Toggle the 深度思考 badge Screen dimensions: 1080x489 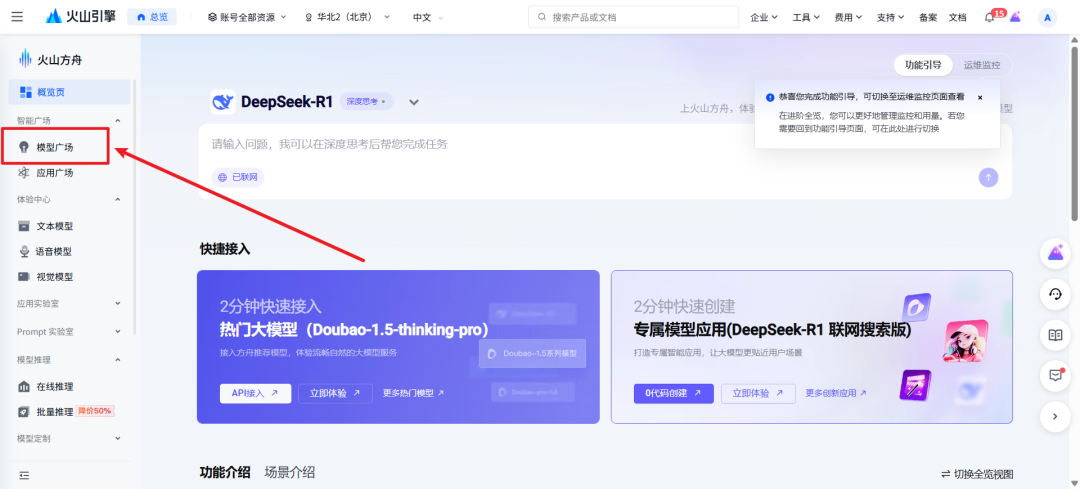pos(366,102)
